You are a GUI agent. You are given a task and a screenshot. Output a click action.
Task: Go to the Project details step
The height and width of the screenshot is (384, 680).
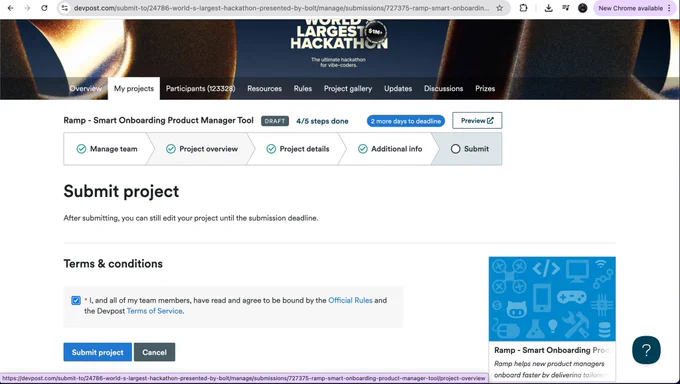(298, 149)
